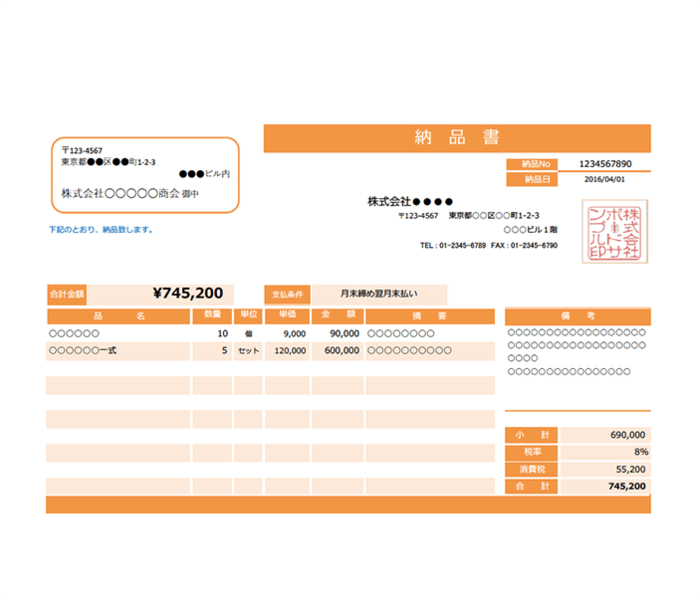
Task: Select amount cell 600,000
Action: click(342, 351)
